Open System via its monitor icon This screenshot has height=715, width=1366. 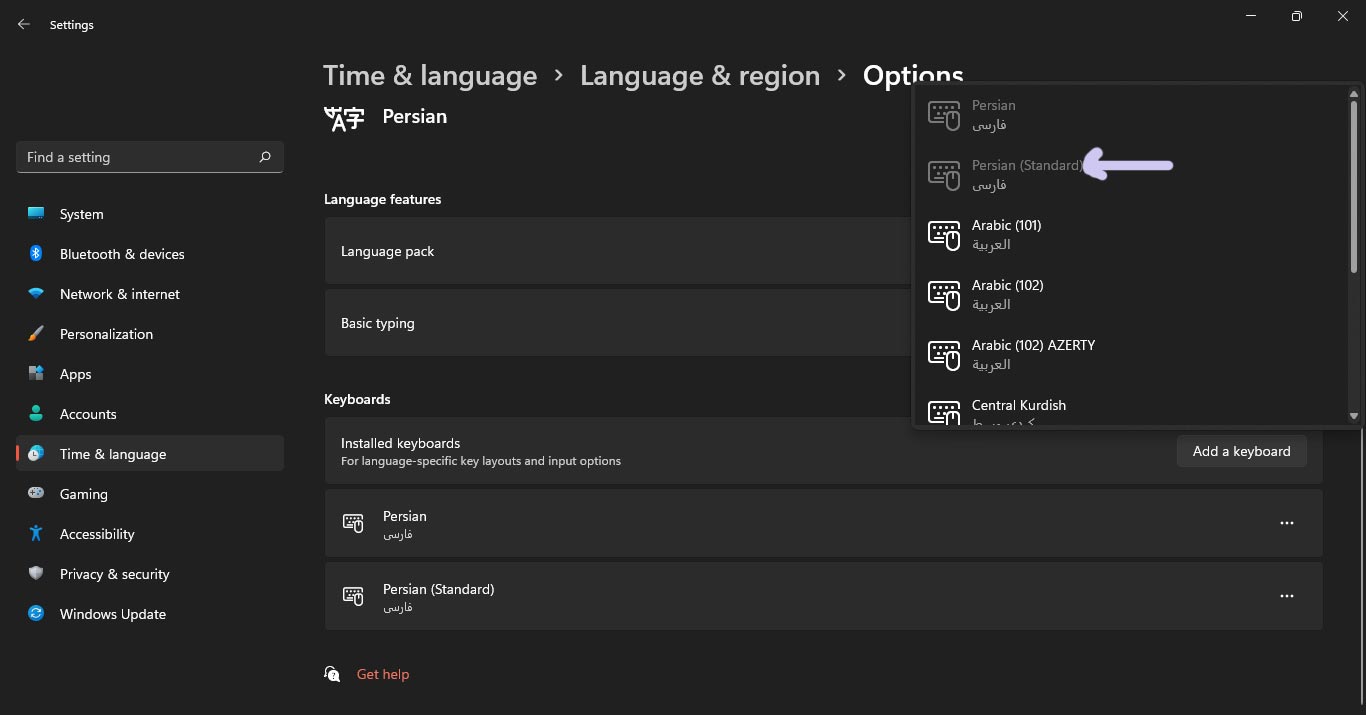(36, 214)
